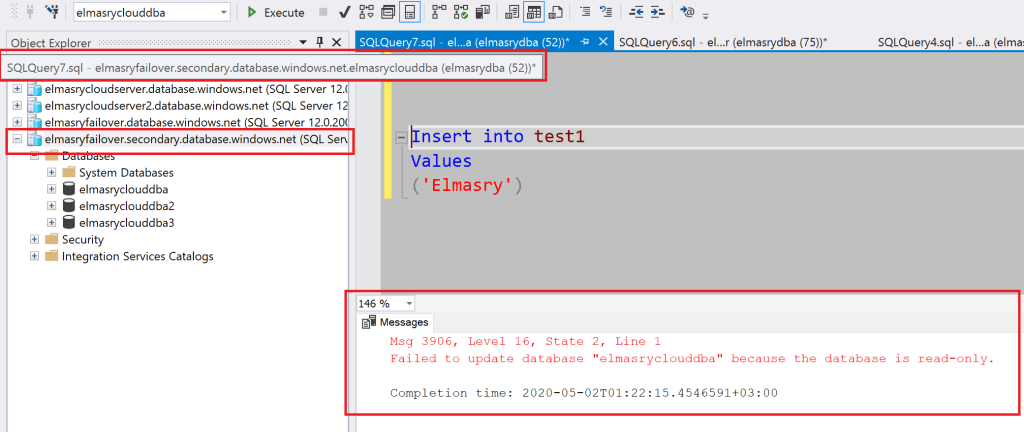
Task: Toggle Results to Text output mode
Action: tap(512, 13)
